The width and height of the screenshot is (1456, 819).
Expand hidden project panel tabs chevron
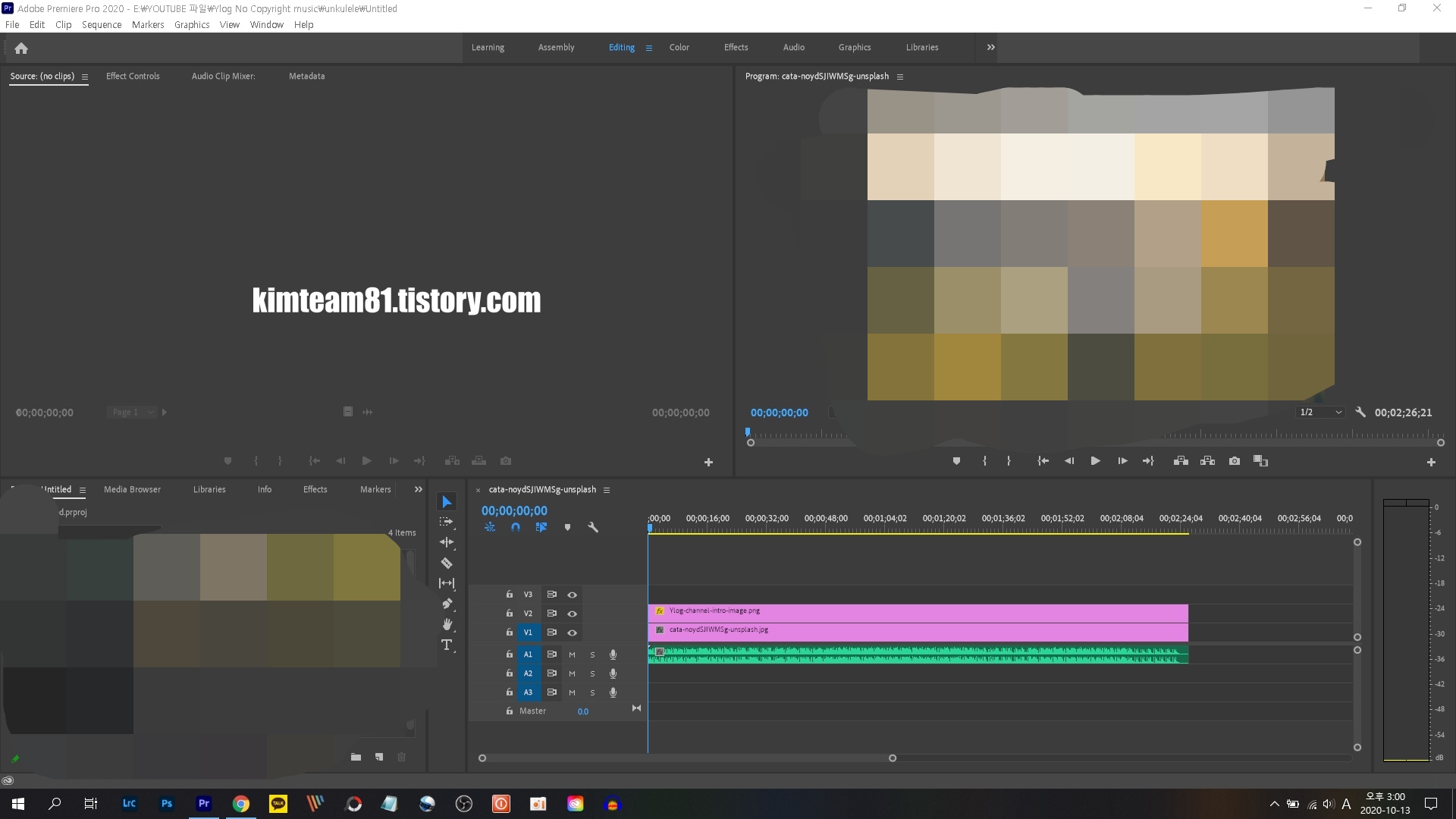(418, 489)
